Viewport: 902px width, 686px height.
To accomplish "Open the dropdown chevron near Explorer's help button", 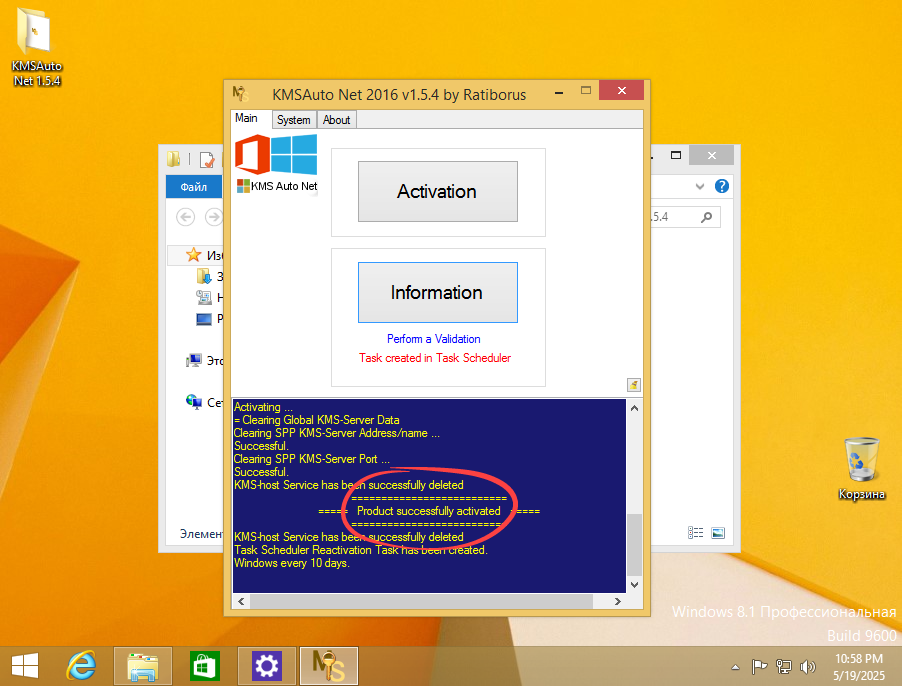I will coord(700,186).
